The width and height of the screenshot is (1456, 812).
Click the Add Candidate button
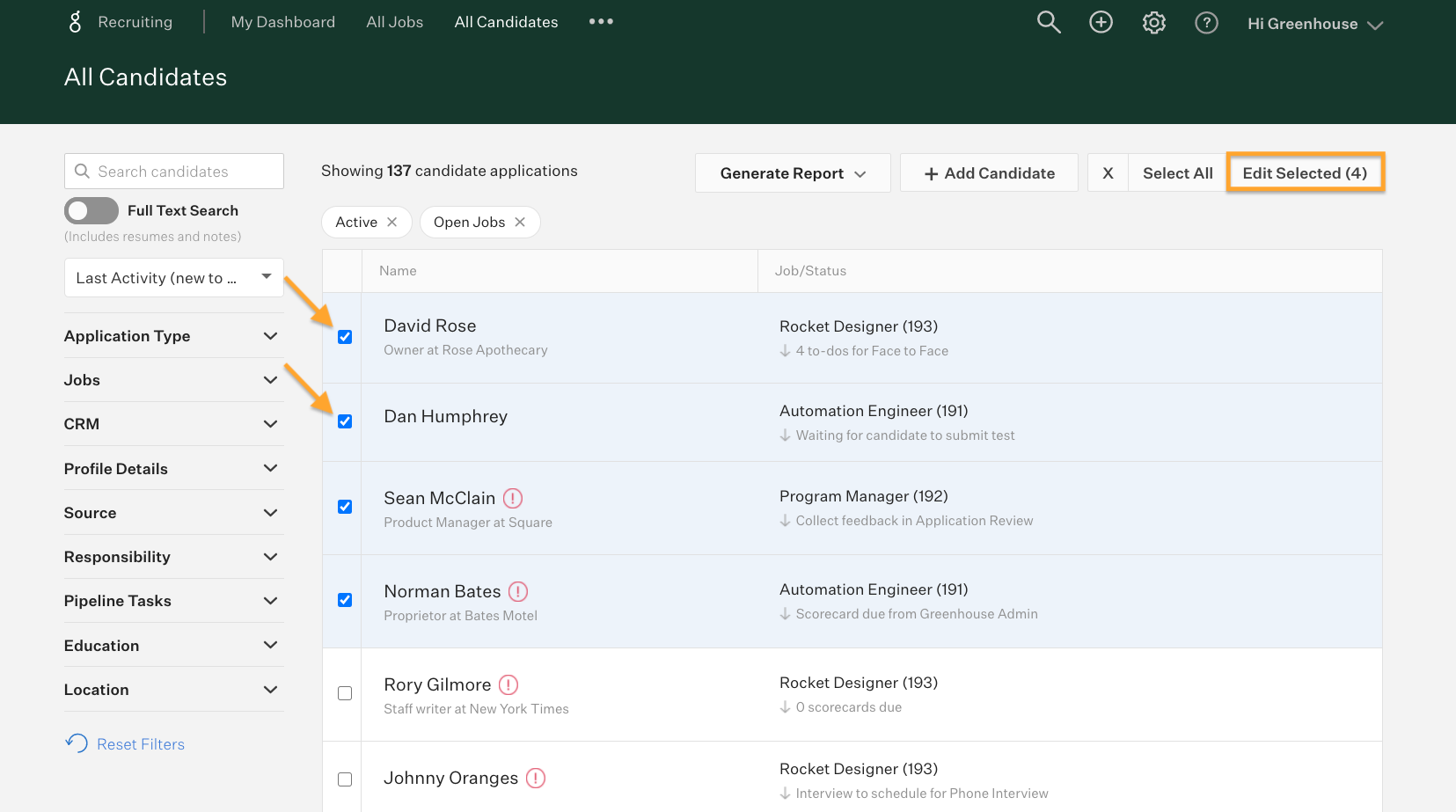pos(989,173)
